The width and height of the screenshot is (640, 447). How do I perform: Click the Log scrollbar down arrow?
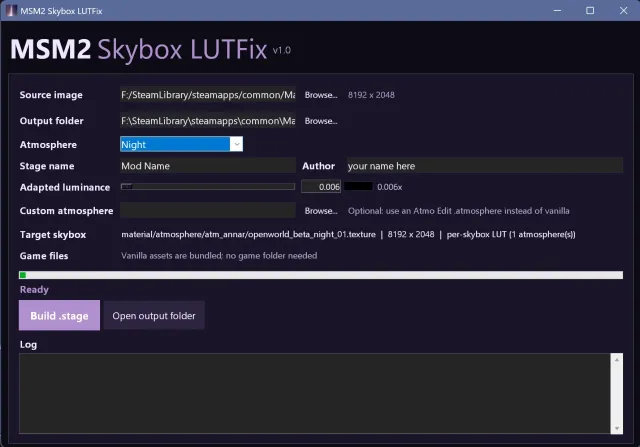pos(617,428)
